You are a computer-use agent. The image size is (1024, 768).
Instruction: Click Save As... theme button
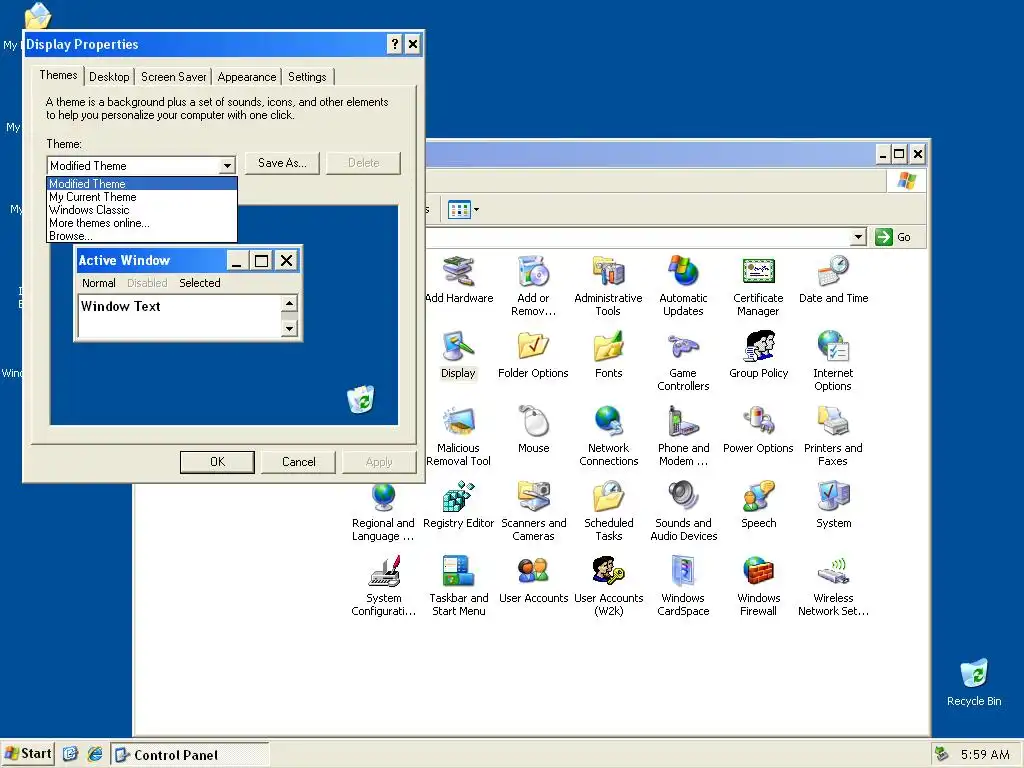point(282,163)
